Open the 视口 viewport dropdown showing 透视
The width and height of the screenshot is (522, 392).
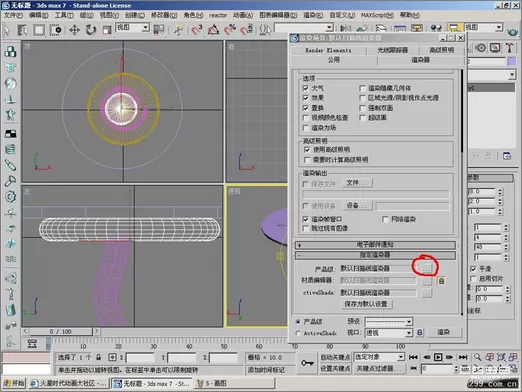389,333
